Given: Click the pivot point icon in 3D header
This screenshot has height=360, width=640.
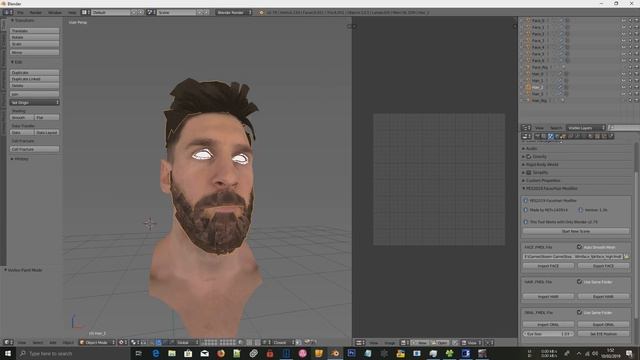Looking at the screenshot, I should pyautogui.click(x=136, y=342).
